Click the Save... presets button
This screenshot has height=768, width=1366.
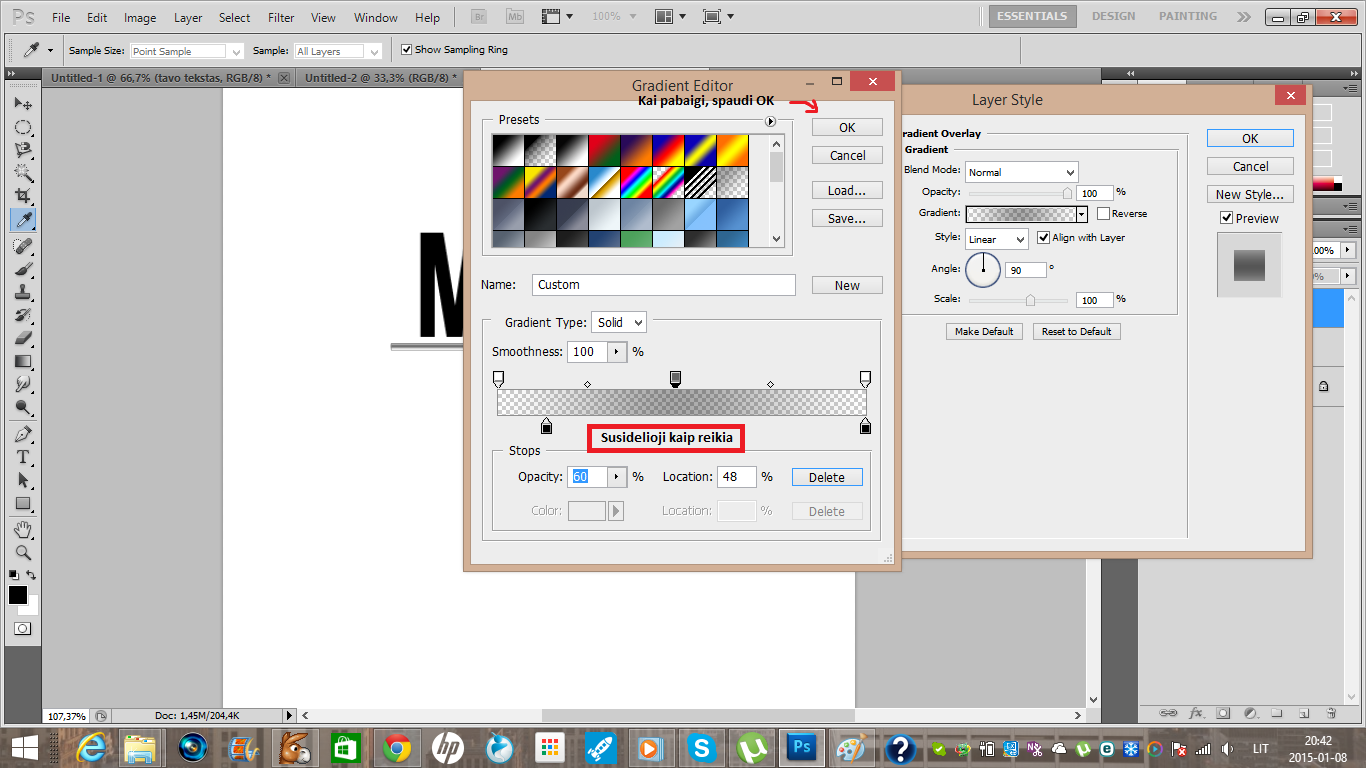pyautogui.click(x=847, y=218)
